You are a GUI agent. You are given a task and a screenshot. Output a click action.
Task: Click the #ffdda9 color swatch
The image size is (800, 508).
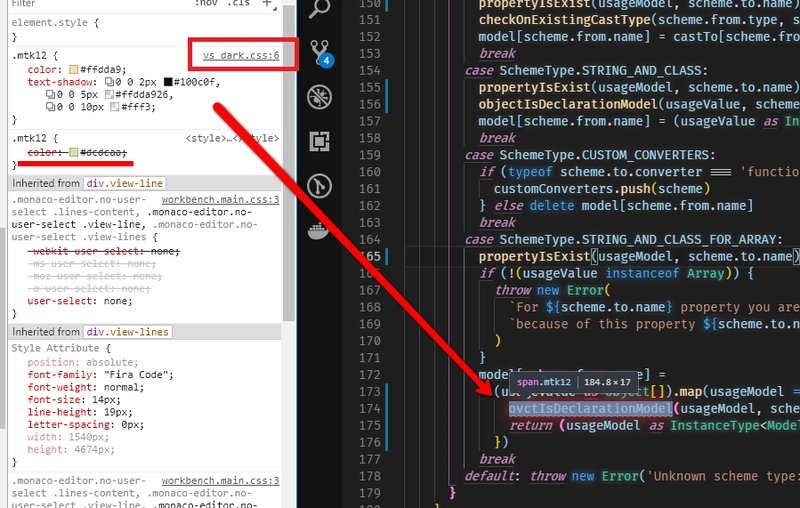[74, 70]
